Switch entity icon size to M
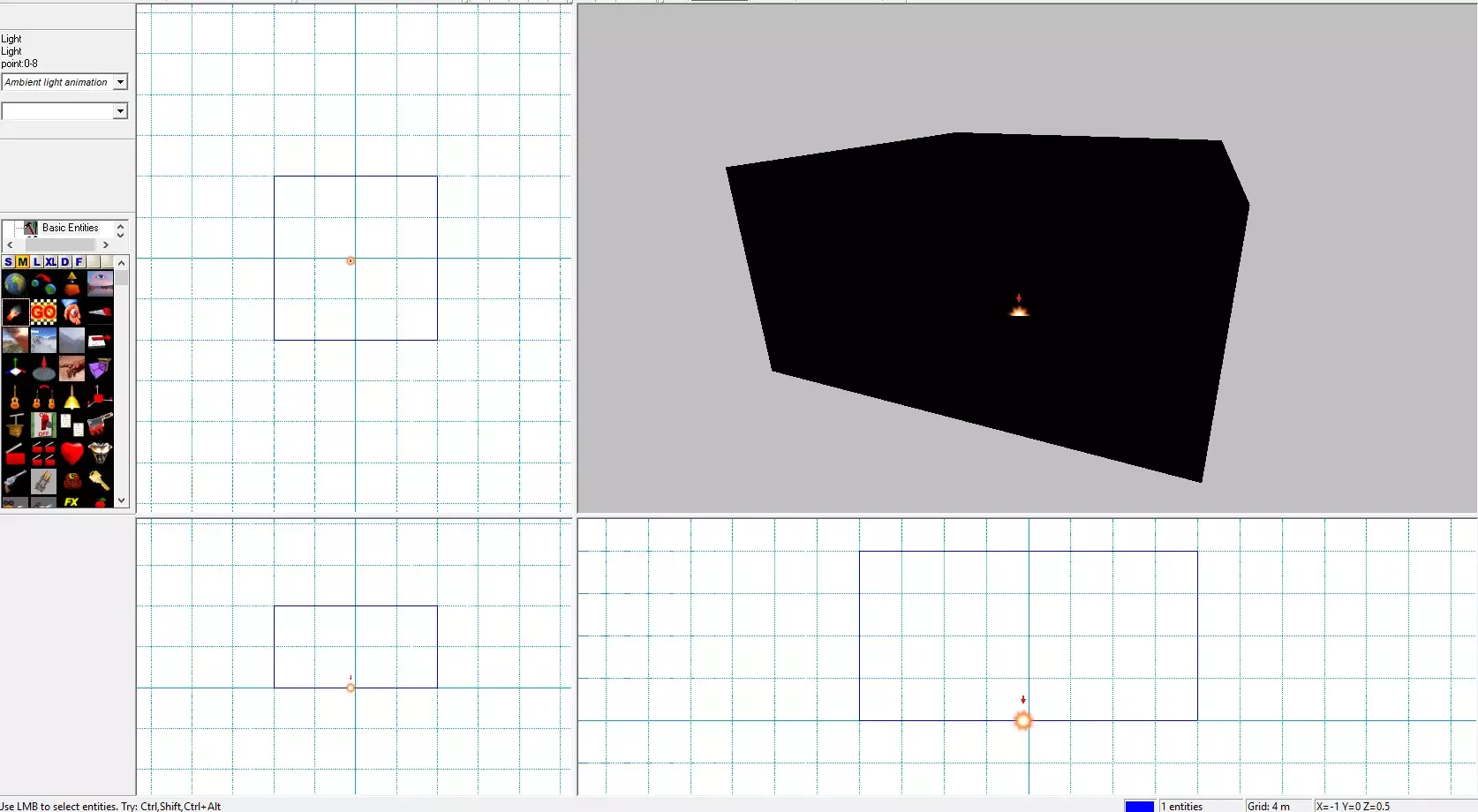Screen dimensions: 1478x812 tap(23, 262)
